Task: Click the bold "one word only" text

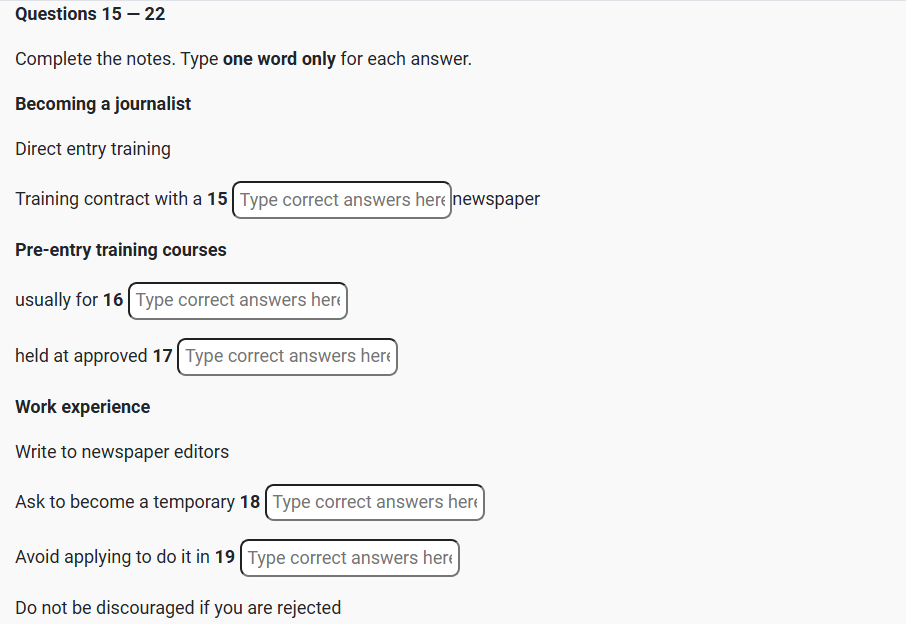Action: click(x=279, y=59)
